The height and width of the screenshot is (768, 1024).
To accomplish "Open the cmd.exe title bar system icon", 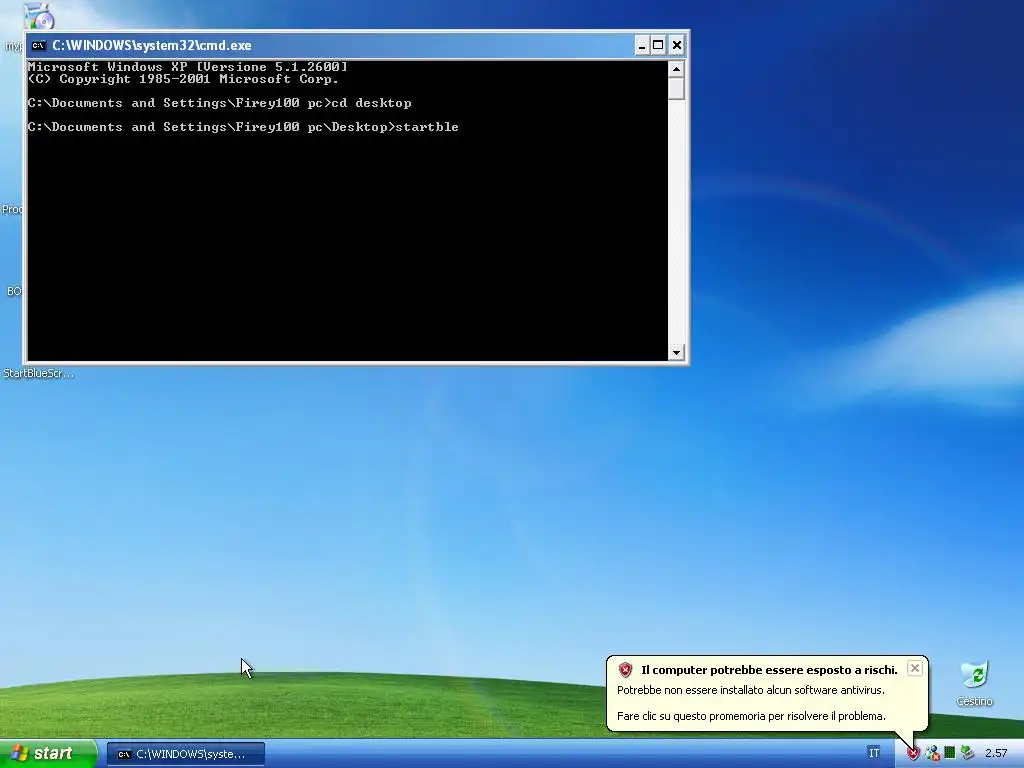I will (x=39, y=45).
